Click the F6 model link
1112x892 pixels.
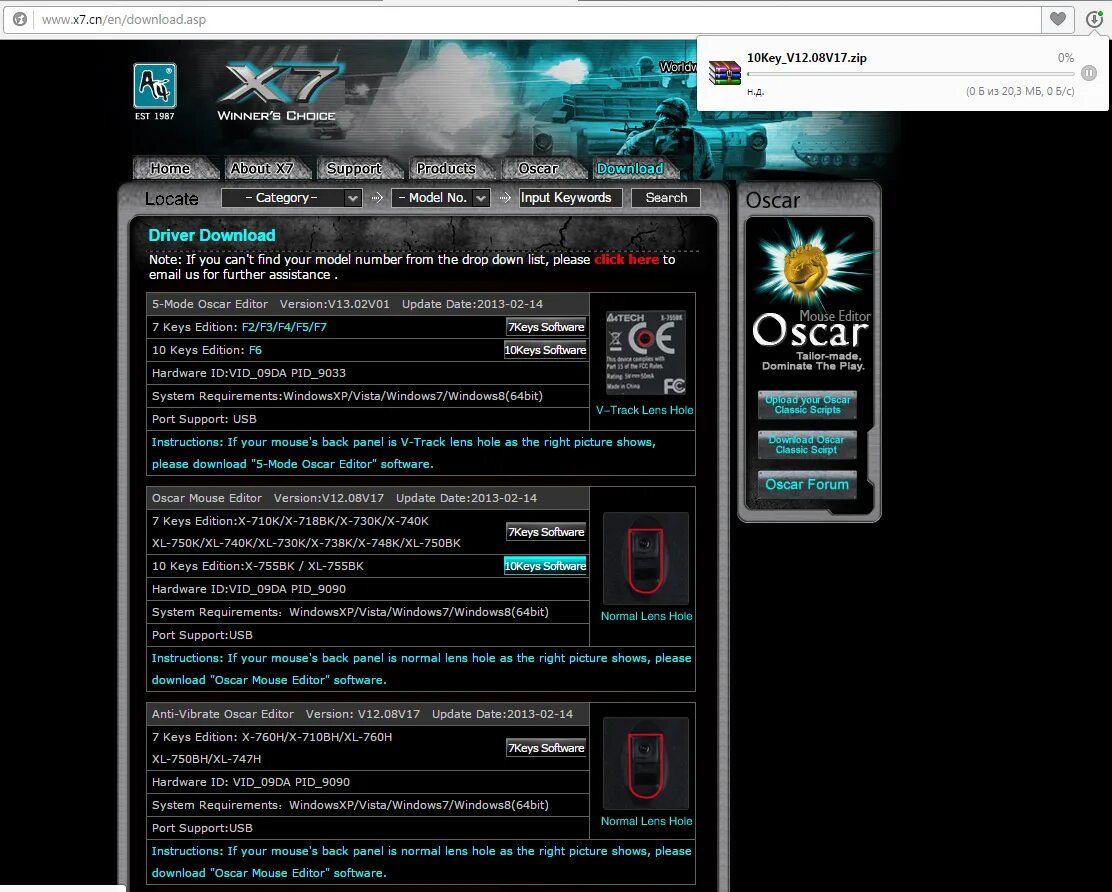(x=255, y=350)
